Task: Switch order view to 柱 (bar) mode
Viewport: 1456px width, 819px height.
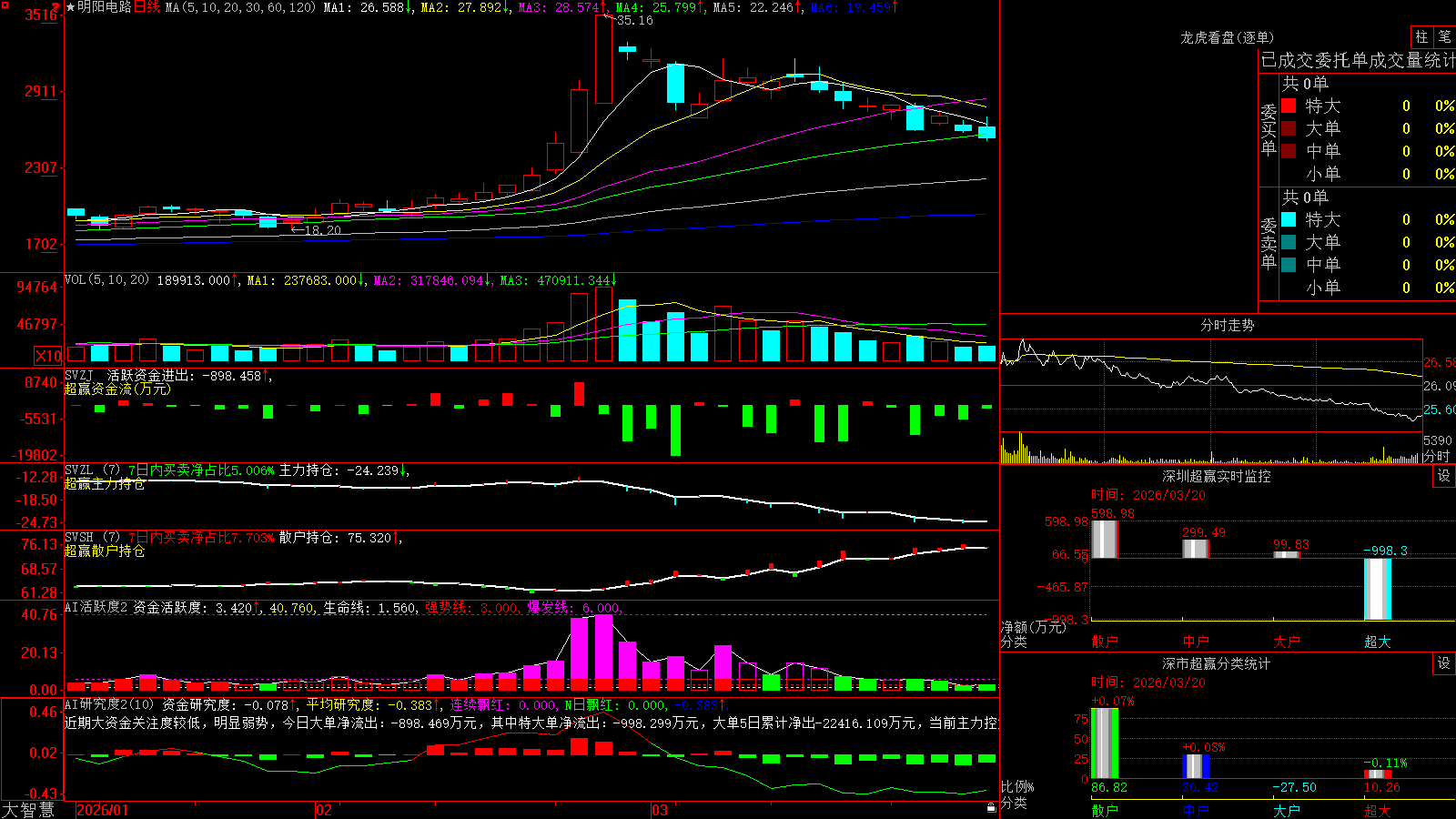Action: coord(1421,36)
